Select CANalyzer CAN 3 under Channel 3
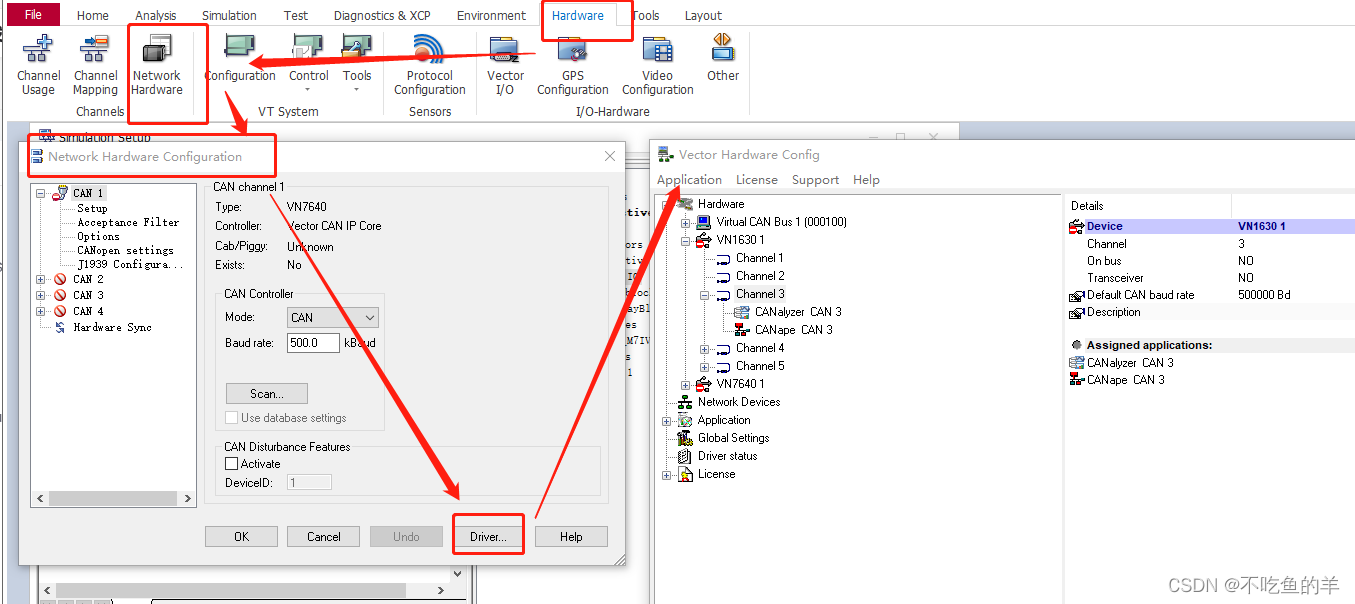This screenshot has width=1355, height=604. (x=798, y=312)
